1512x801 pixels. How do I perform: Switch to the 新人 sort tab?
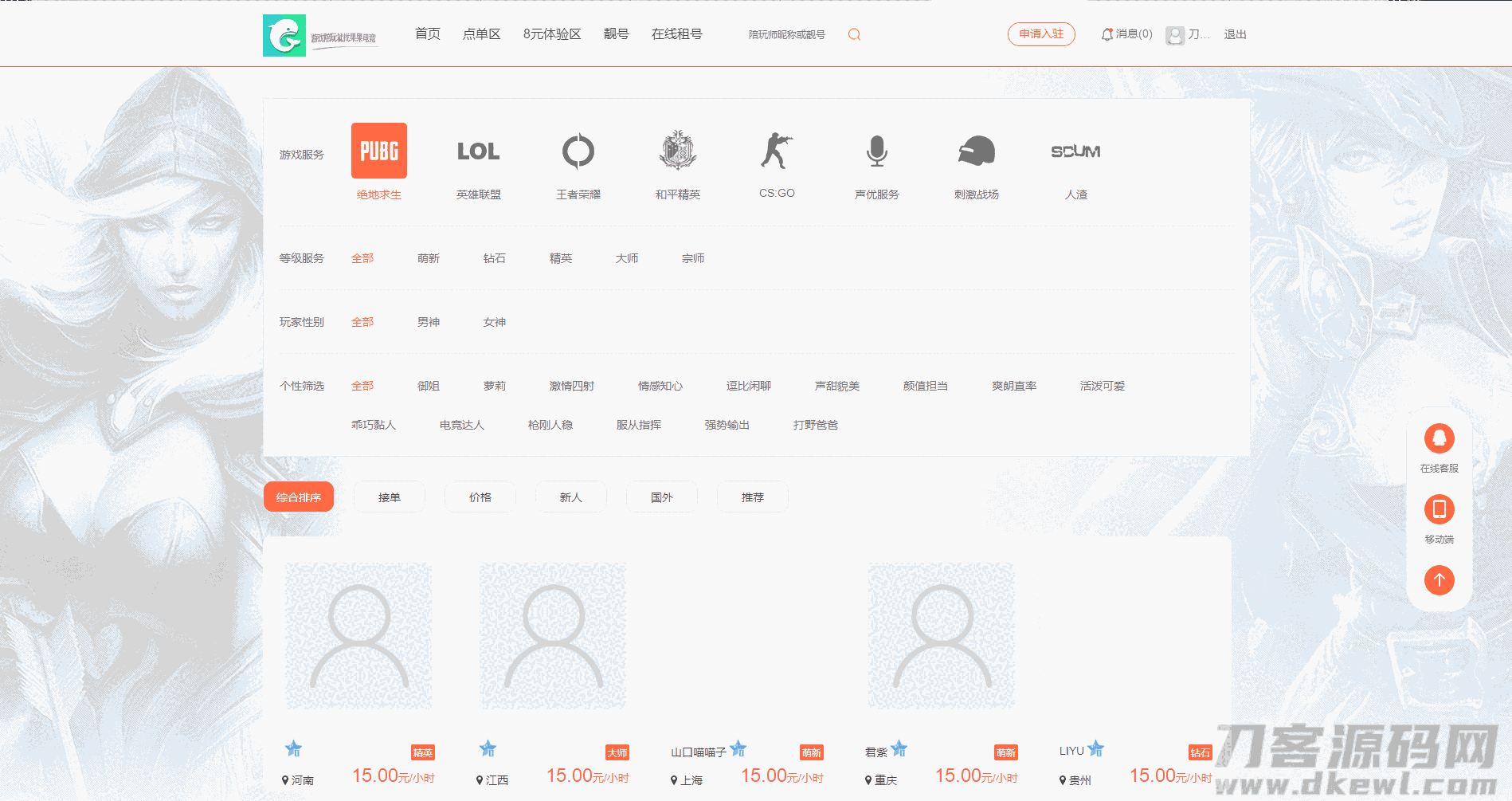571,497
